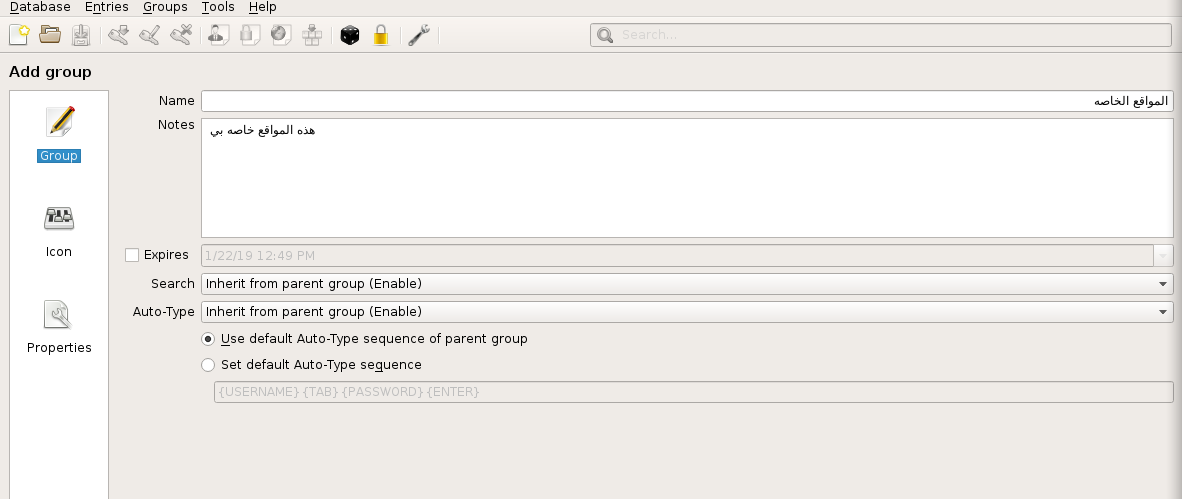The width and height of the screenshot is (1182, 499).
Task: Open the Database menu
Action: click(40, 7)
